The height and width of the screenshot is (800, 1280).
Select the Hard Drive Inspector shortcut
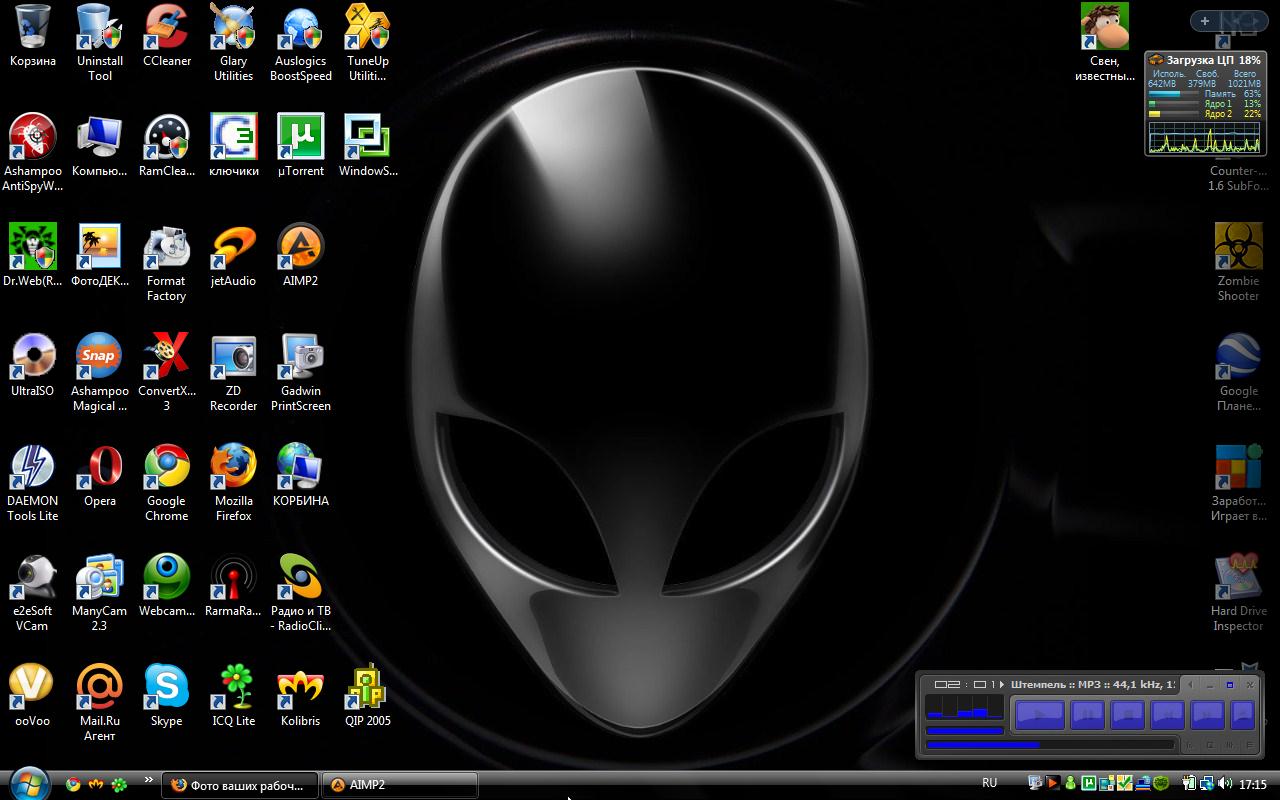point(1239,592)
